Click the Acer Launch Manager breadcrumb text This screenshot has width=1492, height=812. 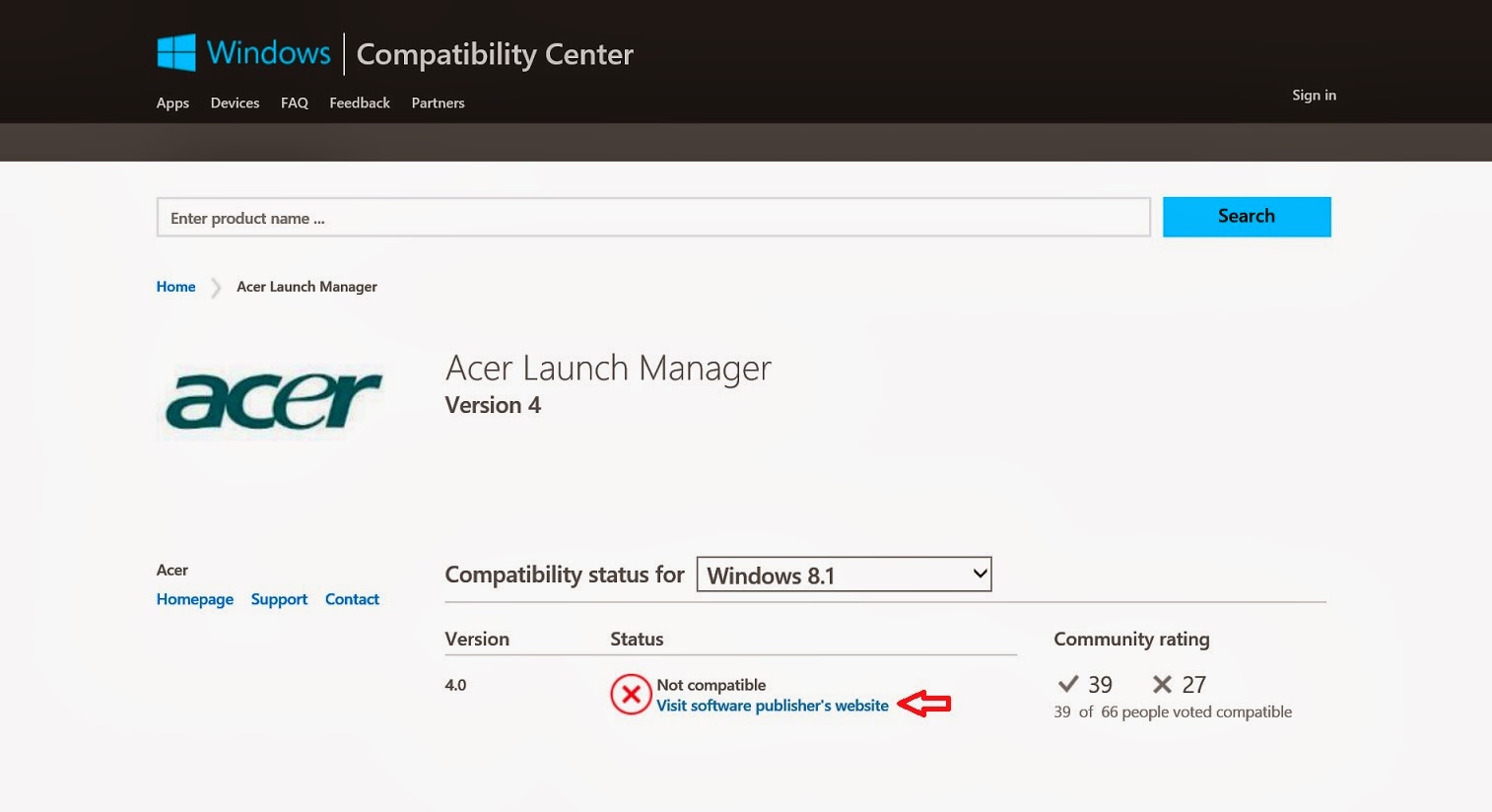306,287
